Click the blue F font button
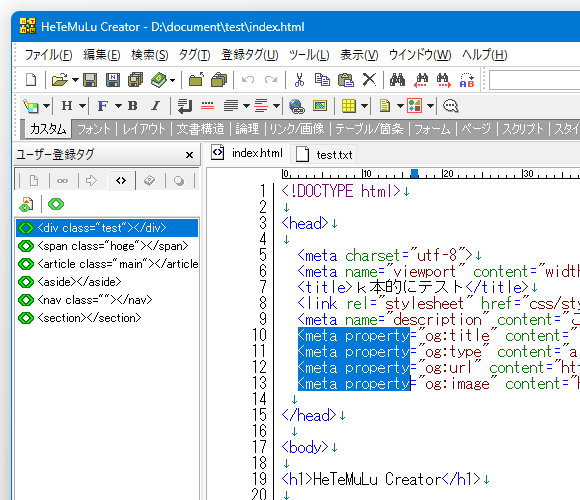This screenshot has height=500, width=580. (x=103, y=106)
